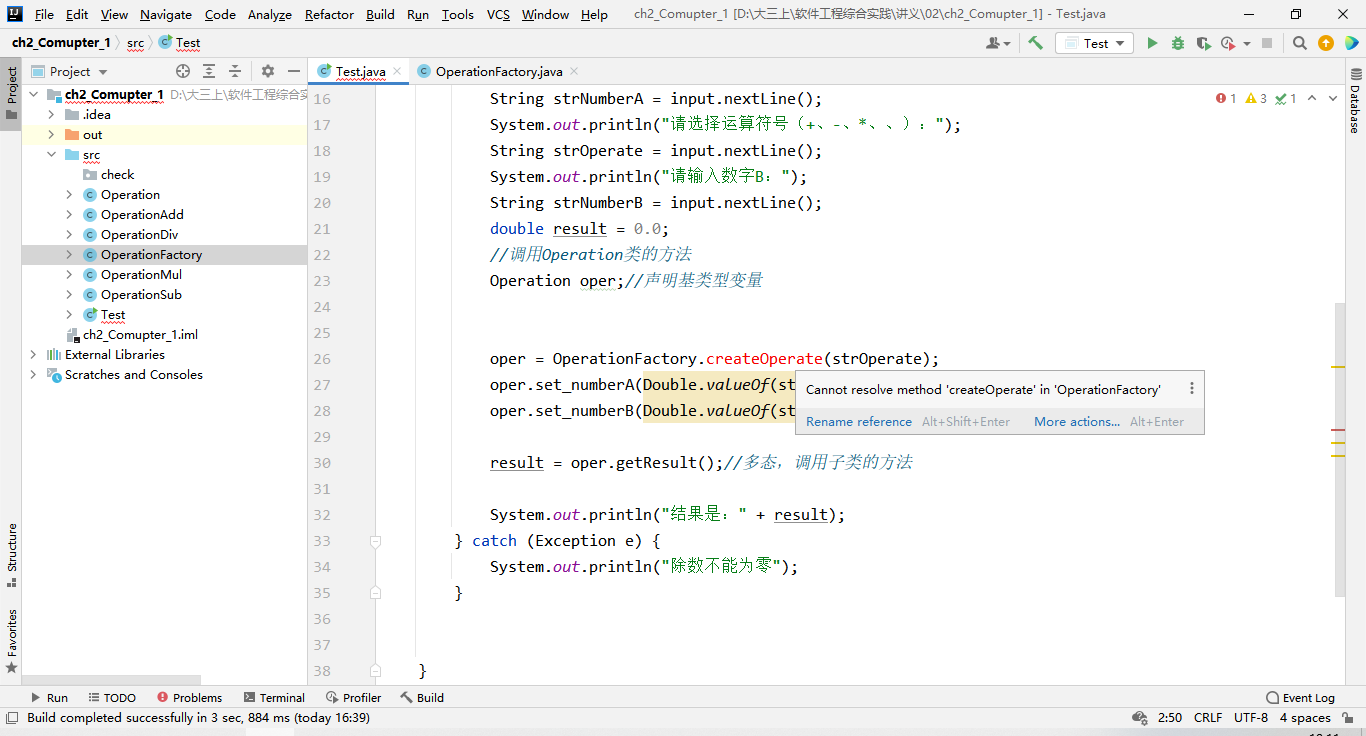This screenshot has width=1366, height=736.
Task: Collapse the catch block fold arrow at line 33
Action: [375, 540]
